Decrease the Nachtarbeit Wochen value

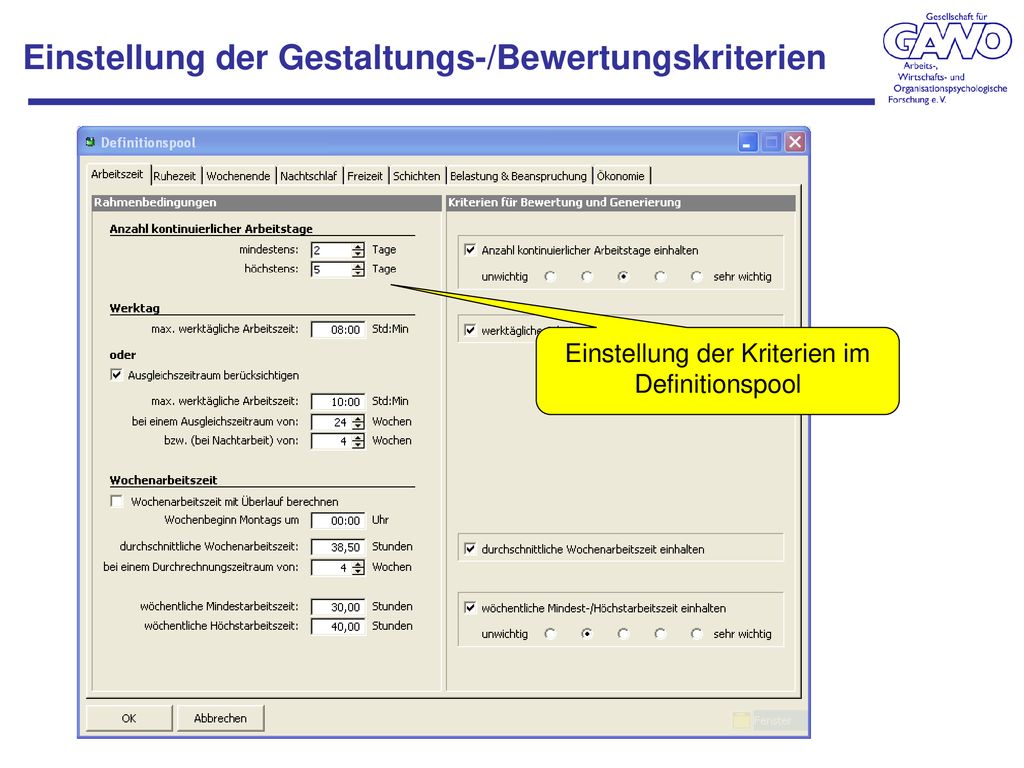[358, 445]
